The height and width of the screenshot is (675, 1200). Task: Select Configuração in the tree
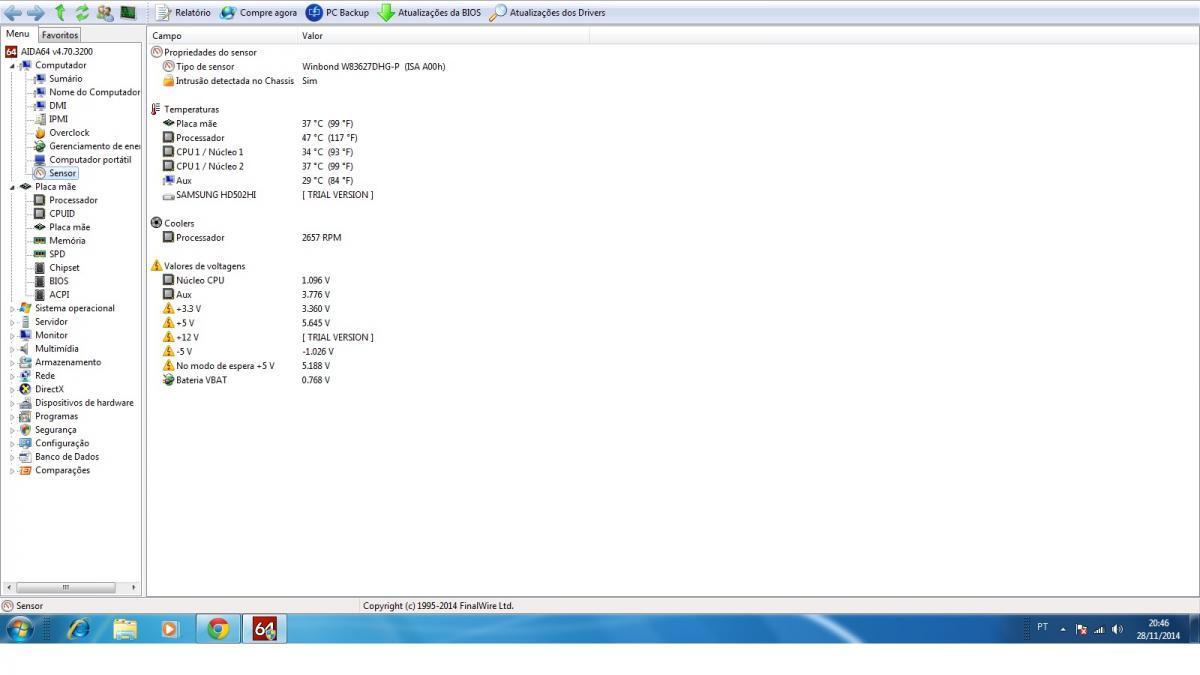click(x=62, y=443)
